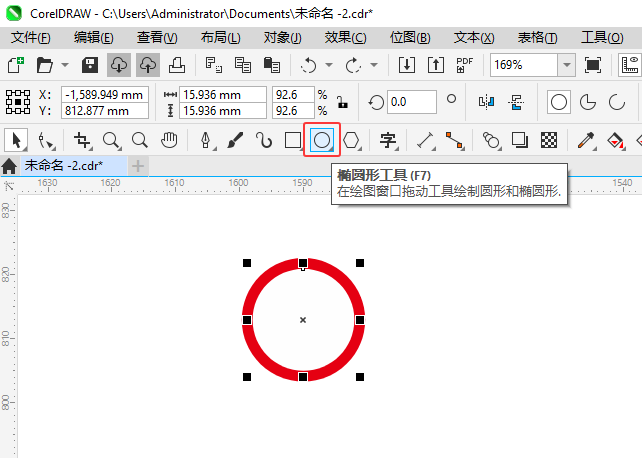The image size is (642, 458).
Task: Select the Text tool 字
Action: 388,140
